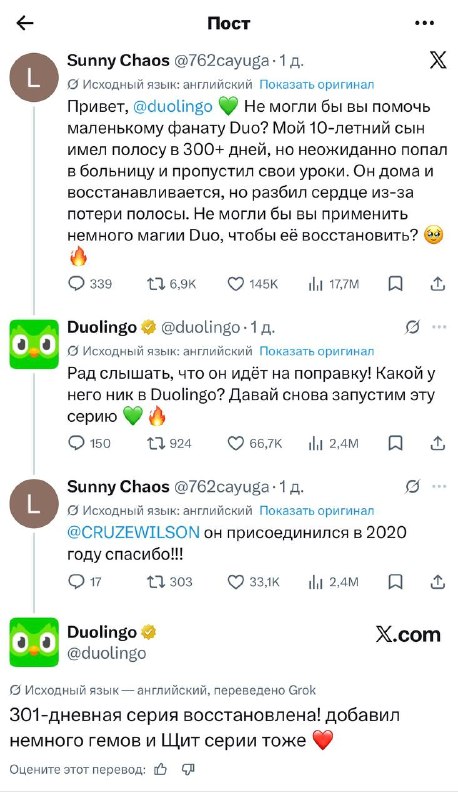
Task: Open more options on the CRUZEWILSON reply
Action: coord(439,487)
